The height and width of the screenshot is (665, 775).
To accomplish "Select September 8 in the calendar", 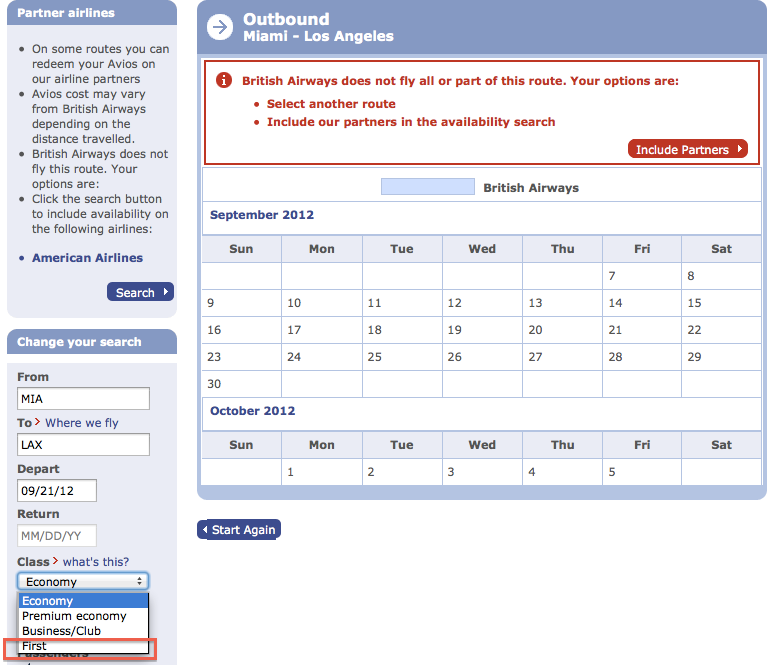I will pos(721,276).
